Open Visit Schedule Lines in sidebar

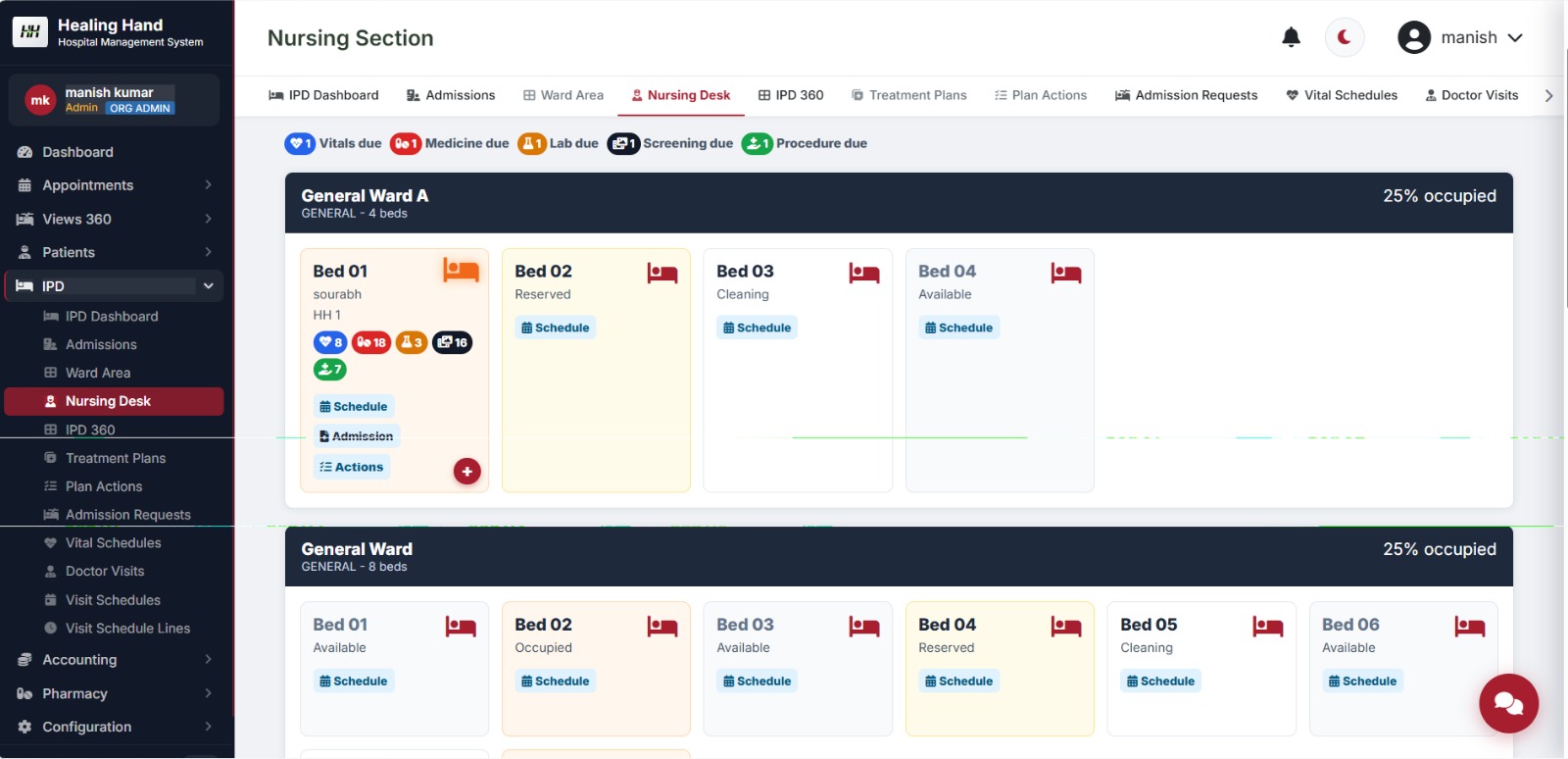(114, 629)
